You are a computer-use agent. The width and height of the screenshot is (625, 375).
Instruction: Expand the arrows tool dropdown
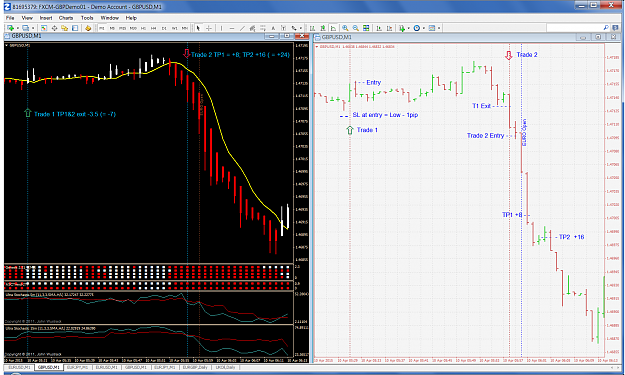click(x=301, y=28)
